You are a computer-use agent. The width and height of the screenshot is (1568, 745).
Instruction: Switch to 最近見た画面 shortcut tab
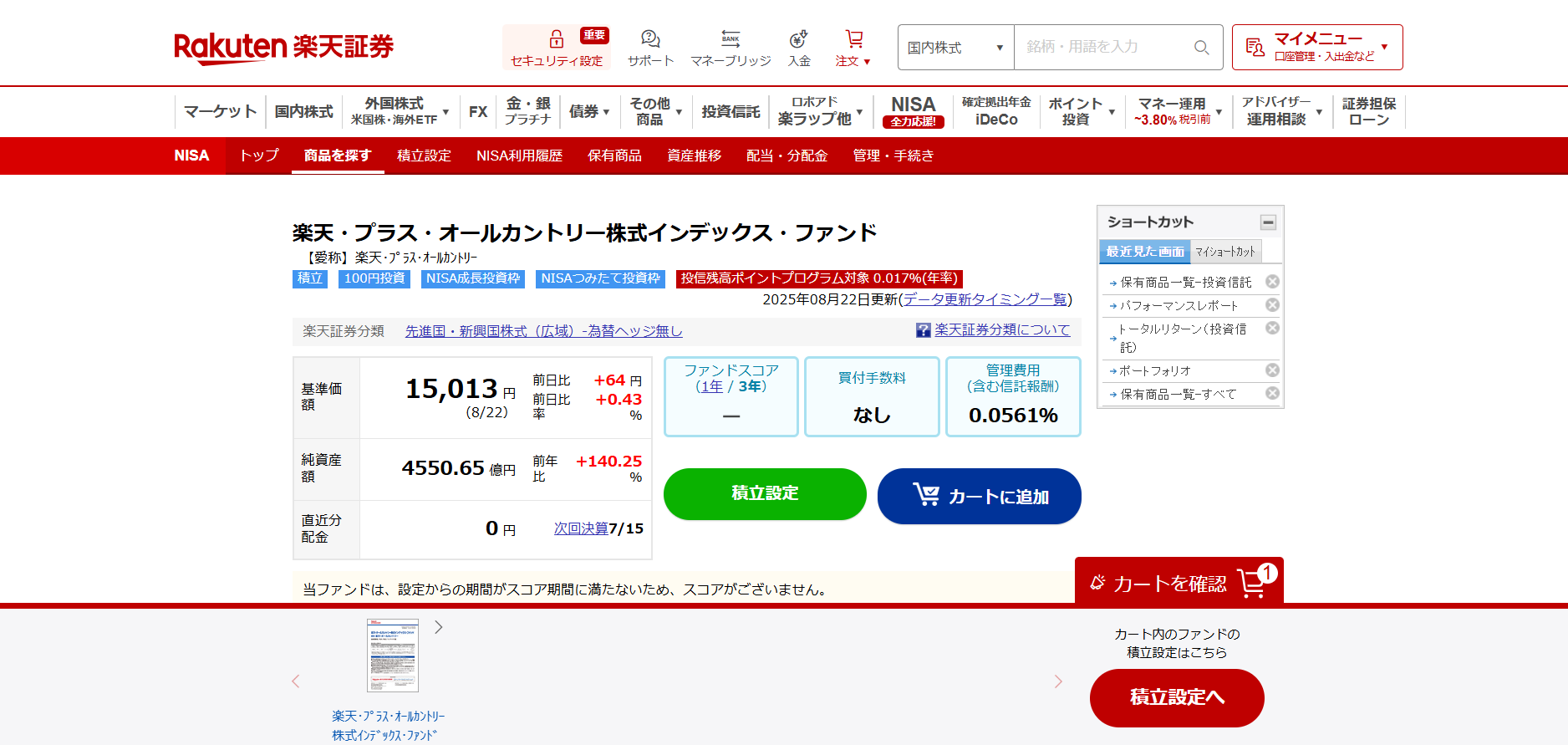point(1145,252)
